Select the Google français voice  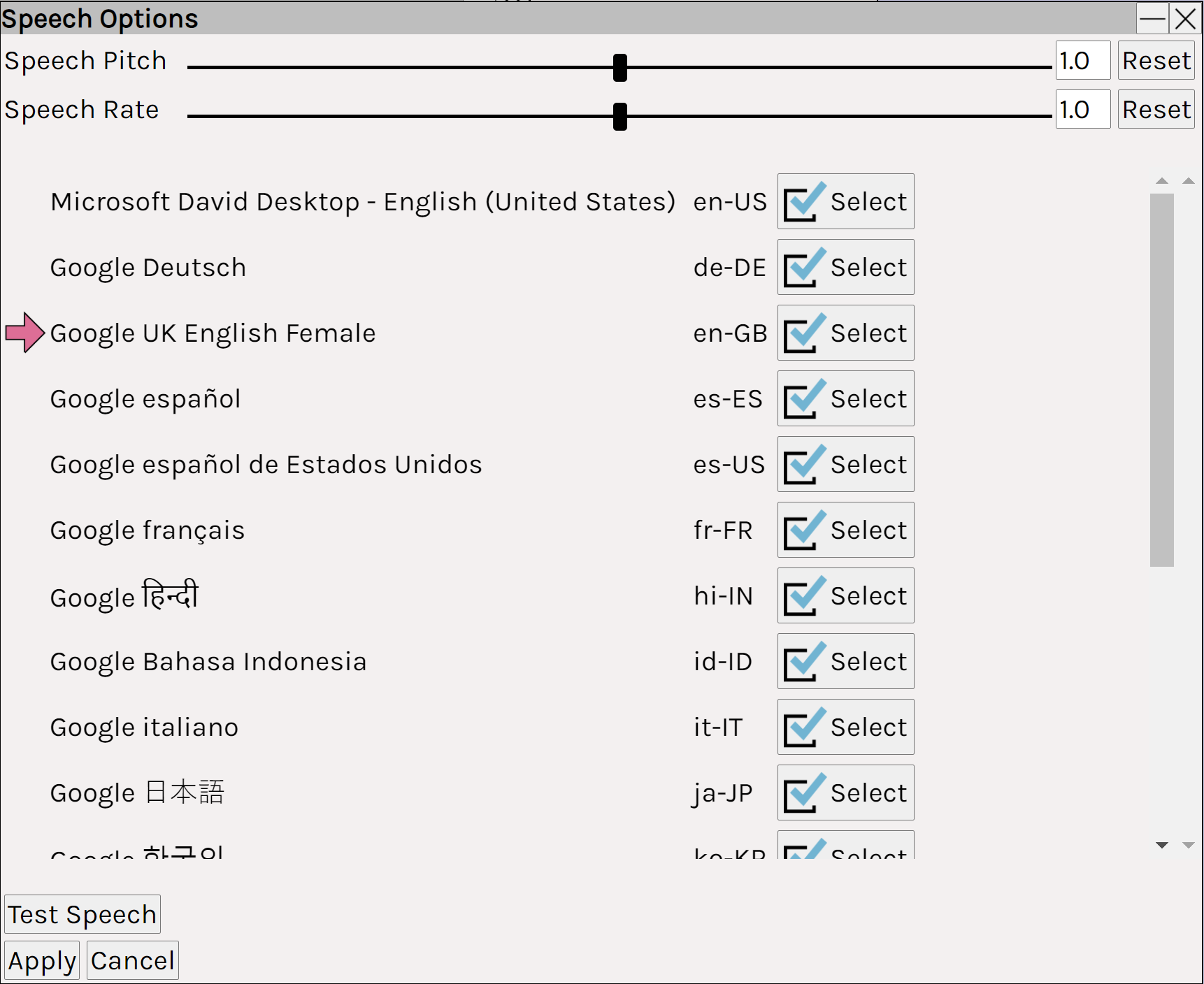coord(845,530)
